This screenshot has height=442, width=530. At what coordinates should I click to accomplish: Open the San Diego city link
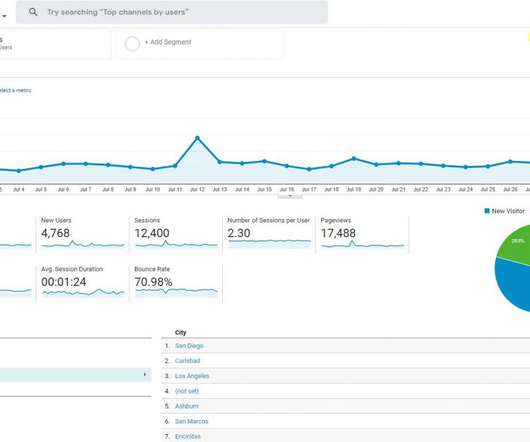pos(189,346)
